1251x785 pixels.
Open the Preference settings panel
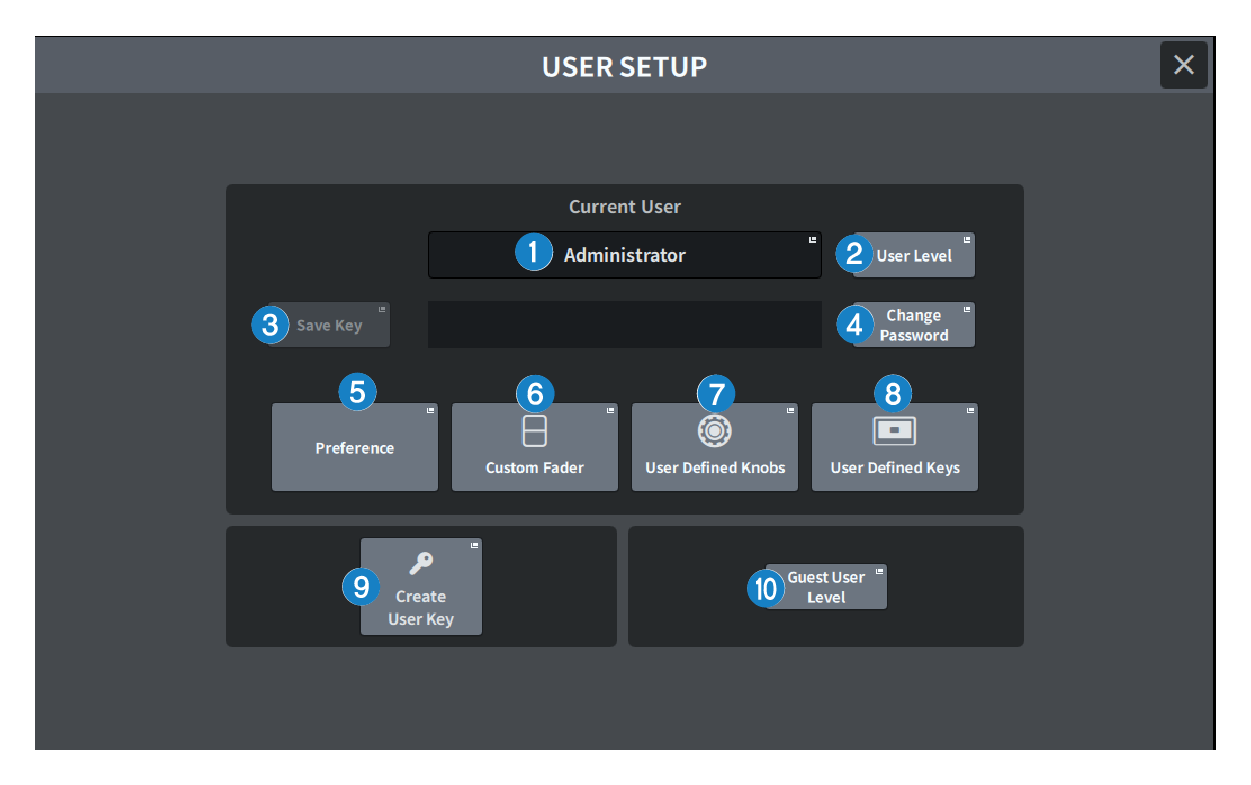[x=355, y=448]
